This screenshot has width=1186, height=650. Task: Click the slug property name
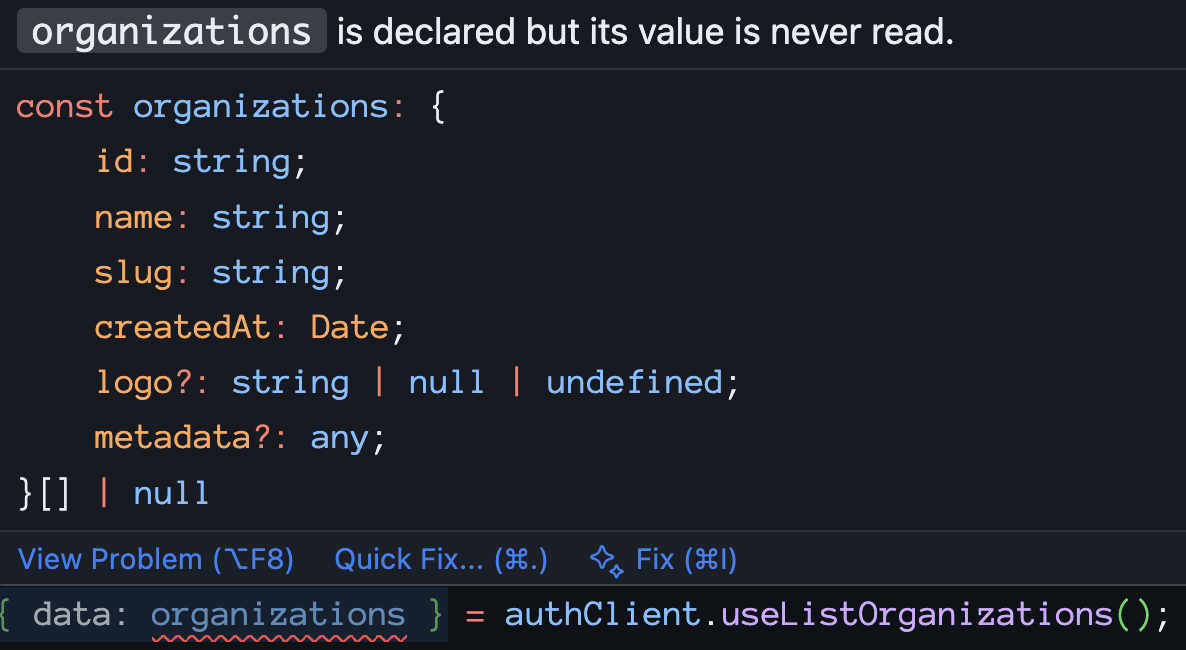(x=132, y=272)
